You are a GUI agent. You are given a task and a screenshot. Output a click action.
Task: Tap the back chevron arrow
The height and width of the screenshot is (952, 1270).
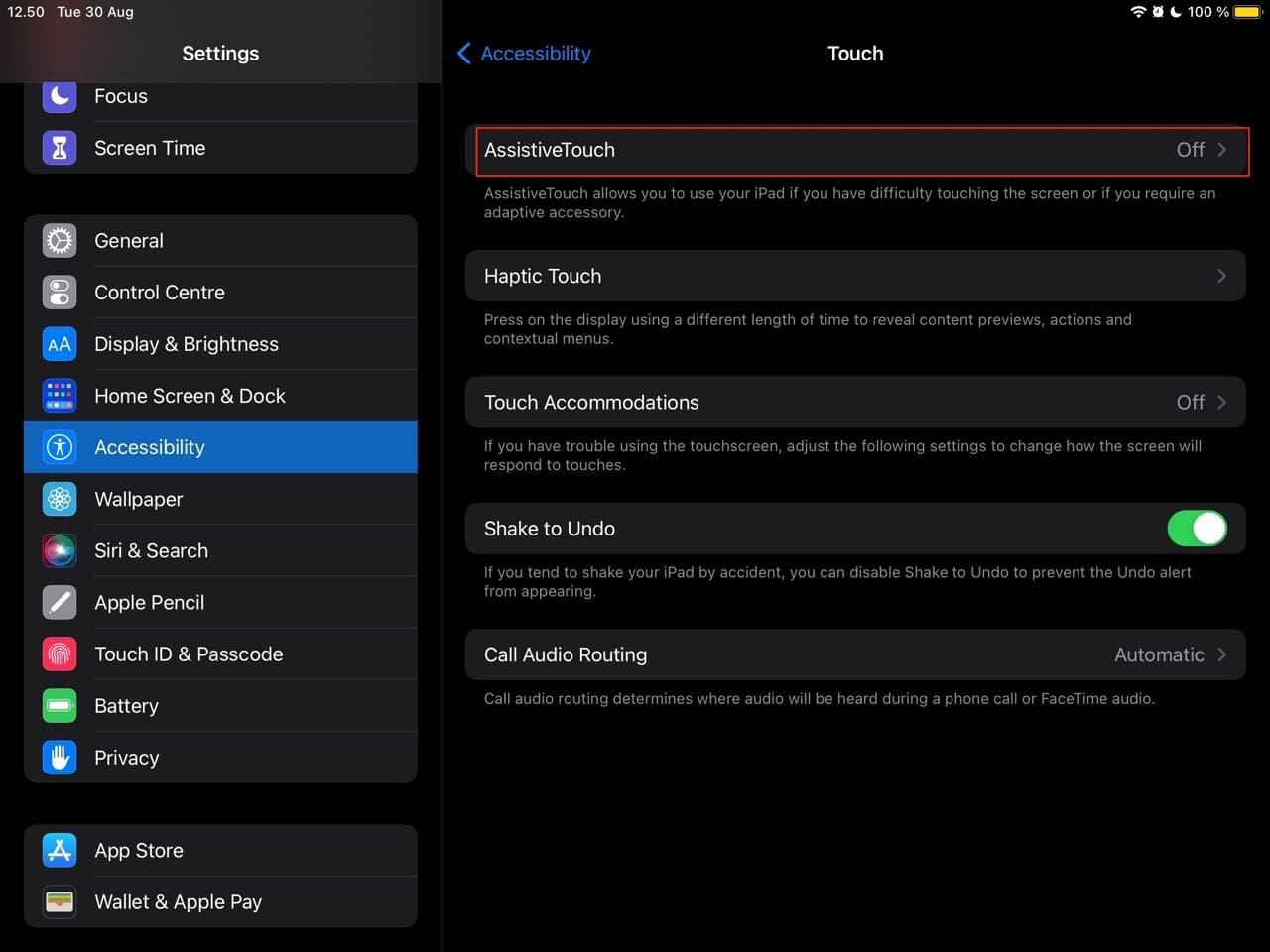pos(463,54)
